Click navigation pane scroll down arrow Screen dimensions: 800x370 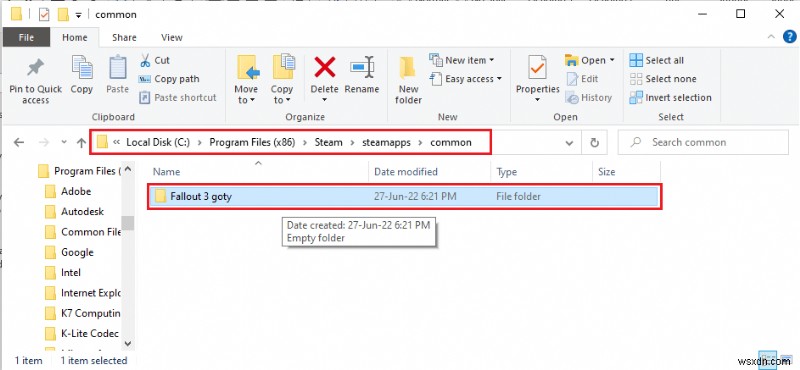[128, 344]
